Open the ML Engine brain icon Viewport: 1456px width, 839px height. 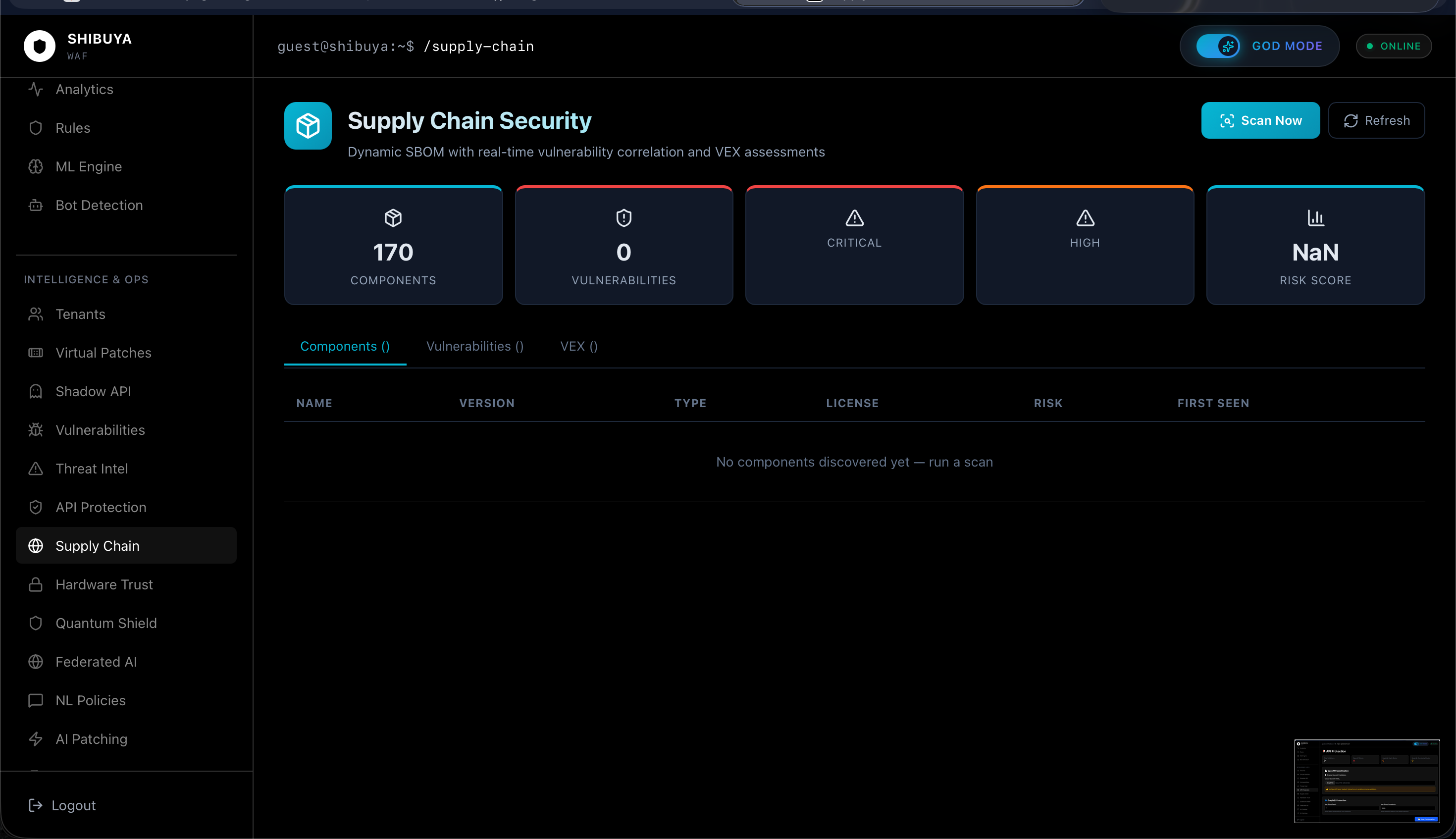coord(36,166)
